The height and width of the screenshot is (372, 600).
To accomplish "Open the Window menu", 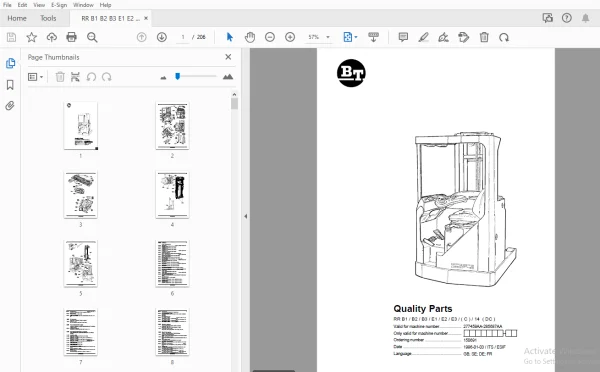I will click(83, 5).
